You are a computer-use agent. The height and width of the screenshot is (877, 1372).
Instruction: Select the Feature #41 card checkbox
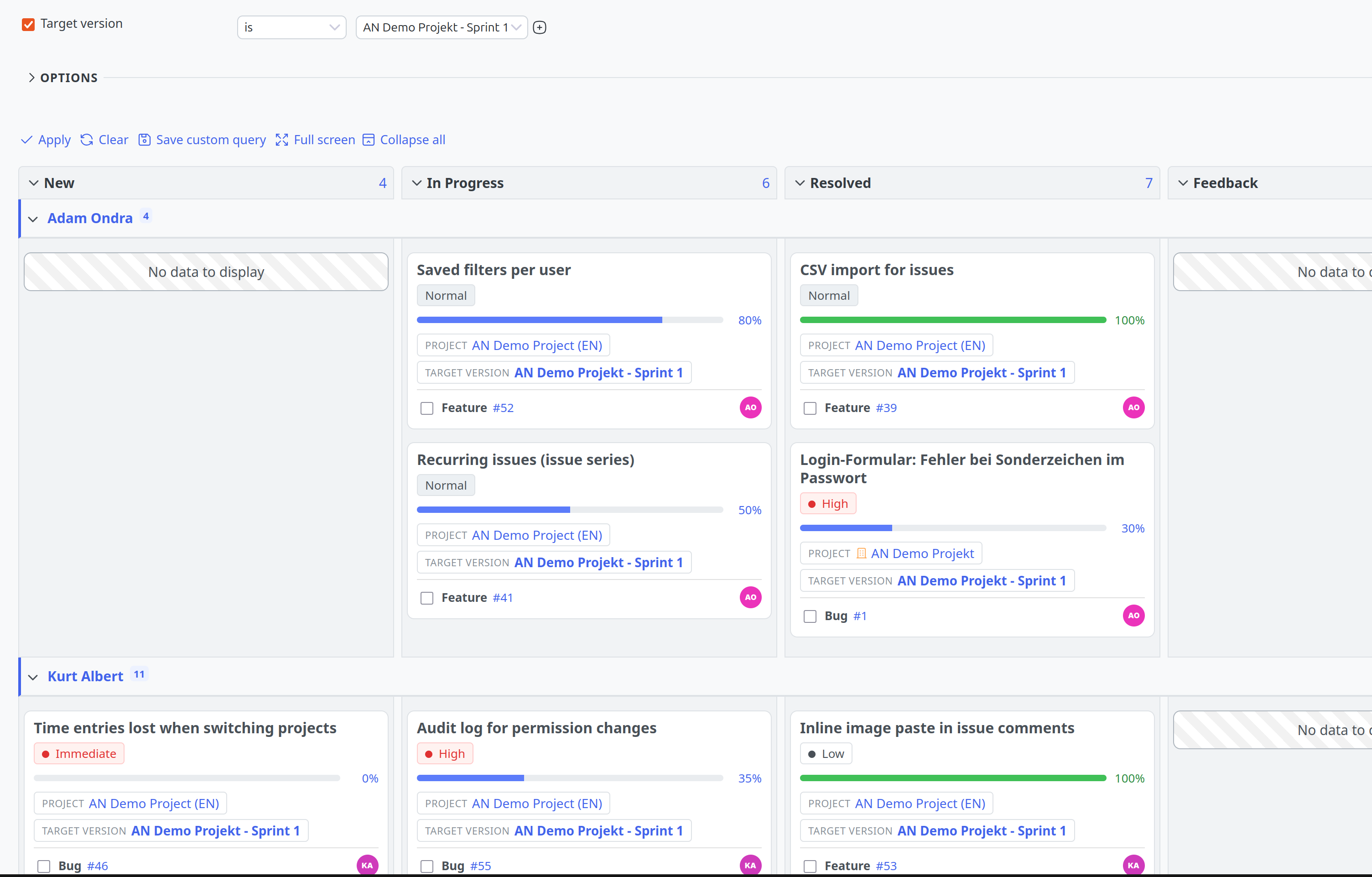[x=427, y=598]
